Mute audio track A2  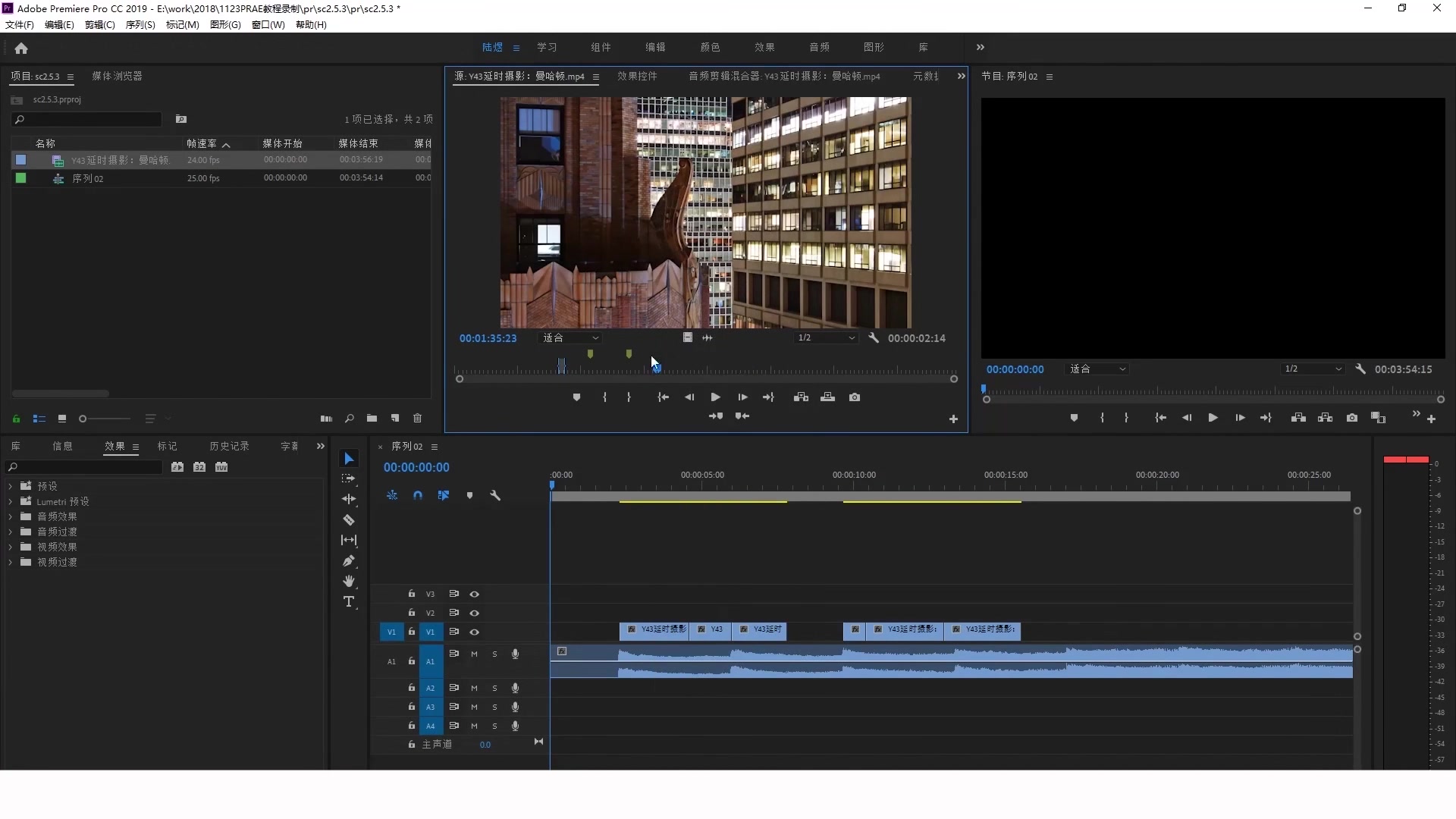[474, 688]
